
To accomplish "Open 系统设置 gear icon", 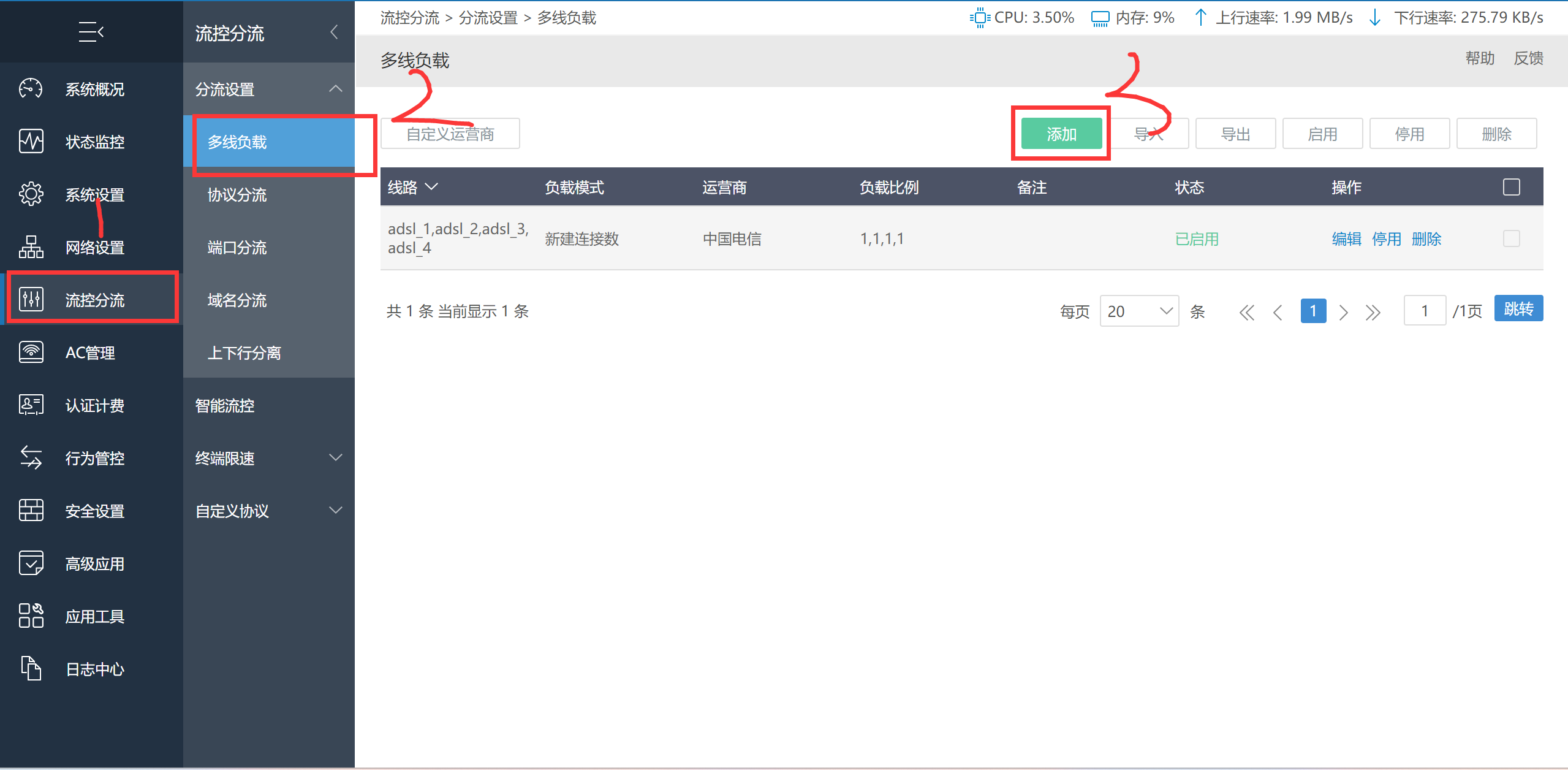I will (x=31, y=194).
